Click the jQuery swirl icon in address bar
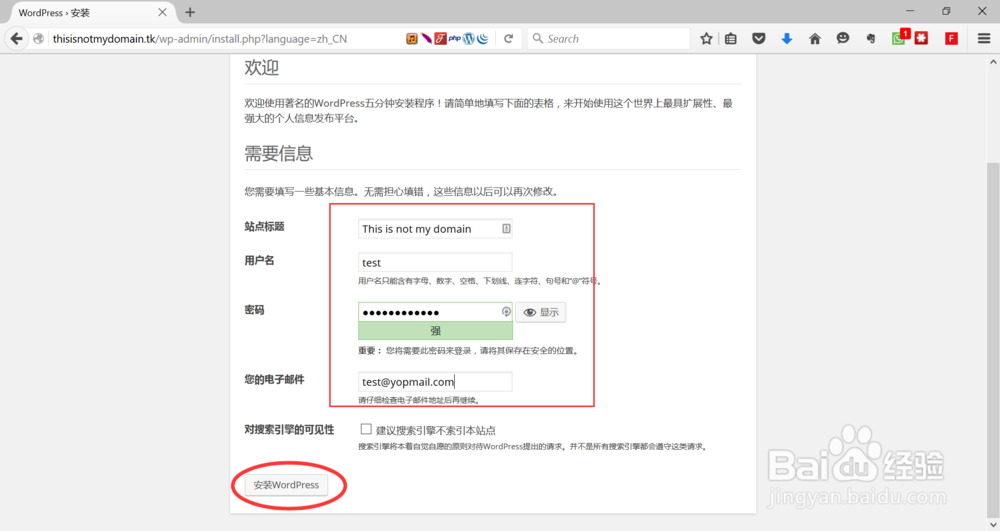Viewport: 1000px width, 531px height. pyautogui.click(x=483, y=39)
